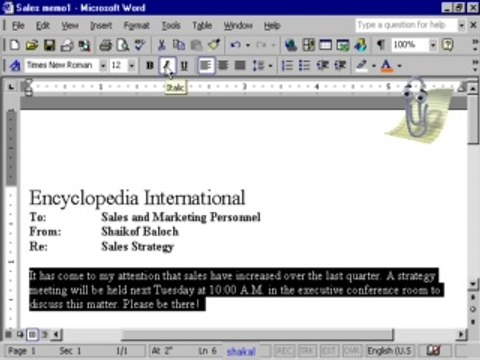Apply the highlight pen
480x360 pixels.
[x=362, y=65]
